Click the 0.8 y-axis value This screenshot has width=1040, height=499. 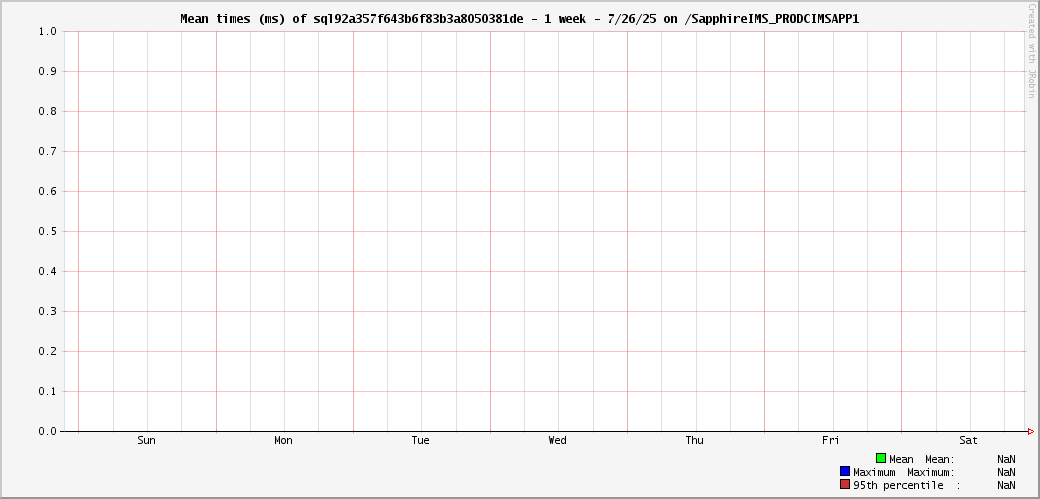tap(47, 111)
